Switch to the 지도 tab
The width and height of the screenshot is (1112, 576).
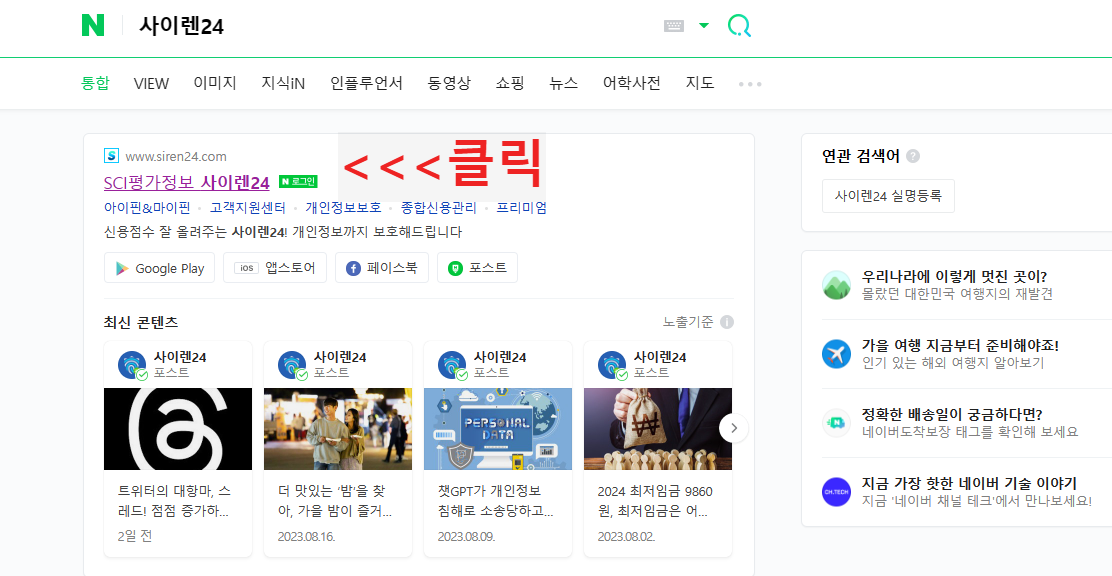tap(699, 83)
